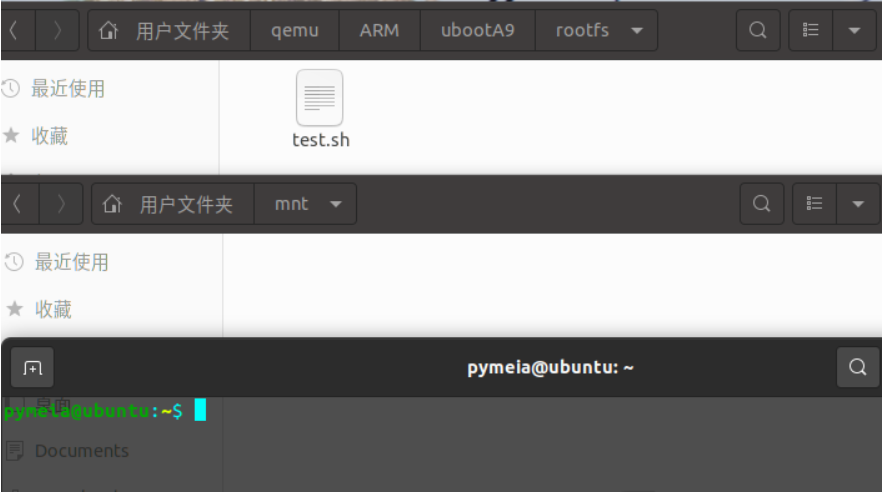Click home icon in mnt window path bar

coord(112,204)
